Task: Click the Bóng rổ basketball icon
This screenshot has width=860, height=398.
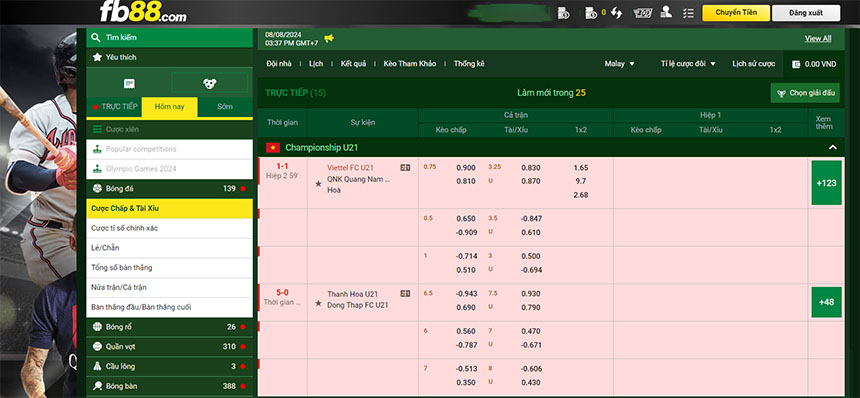Action: pos(97,327)
